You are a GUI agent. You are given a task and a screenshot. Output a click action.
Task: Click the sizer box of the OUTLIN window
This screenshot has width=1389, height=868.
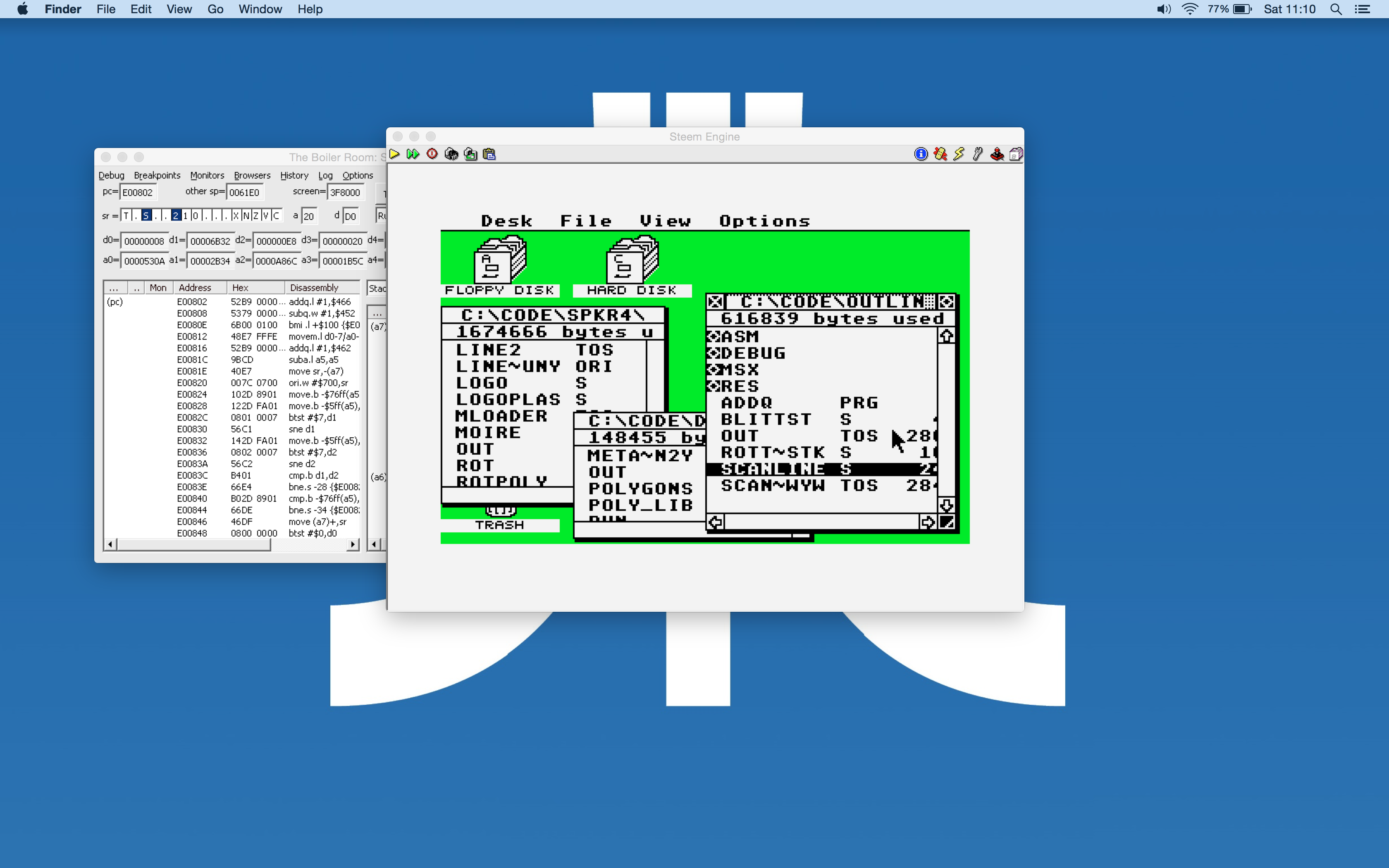click(x=947, y=522)
